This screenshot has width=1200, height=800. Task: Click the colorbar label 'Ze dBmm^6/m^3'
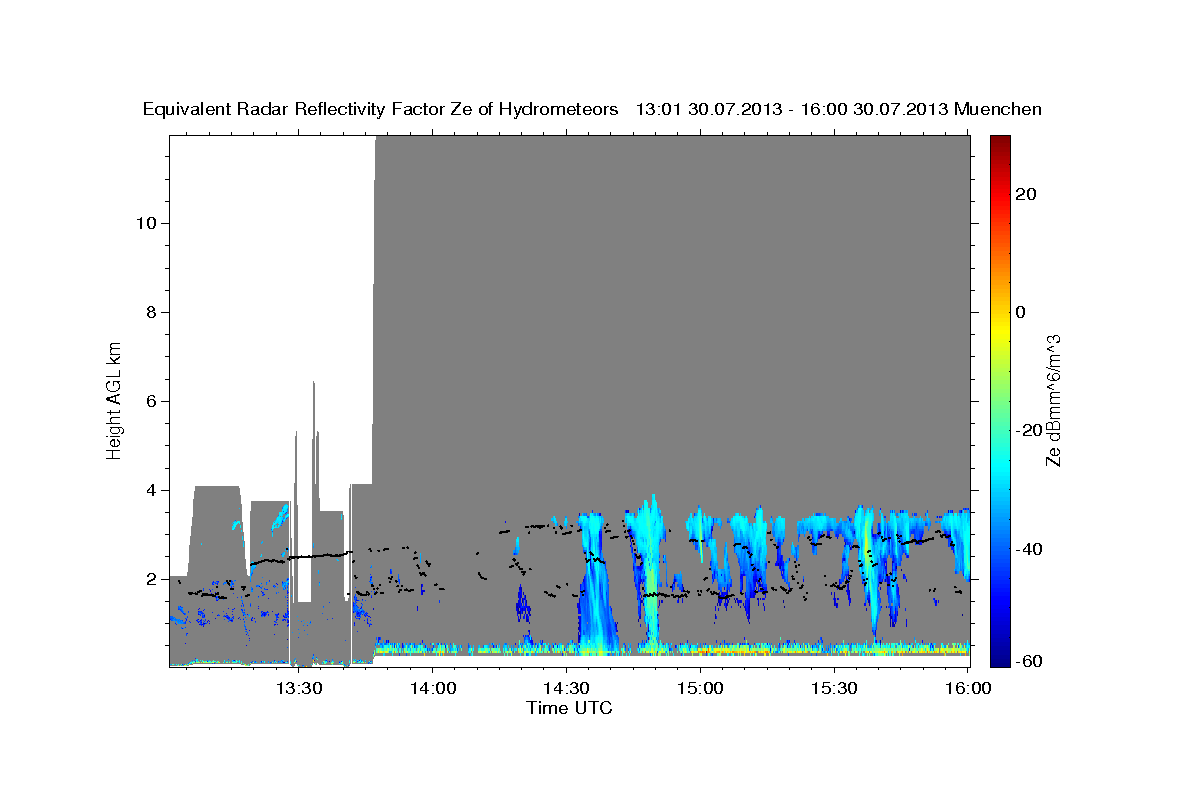[1053, 400]
